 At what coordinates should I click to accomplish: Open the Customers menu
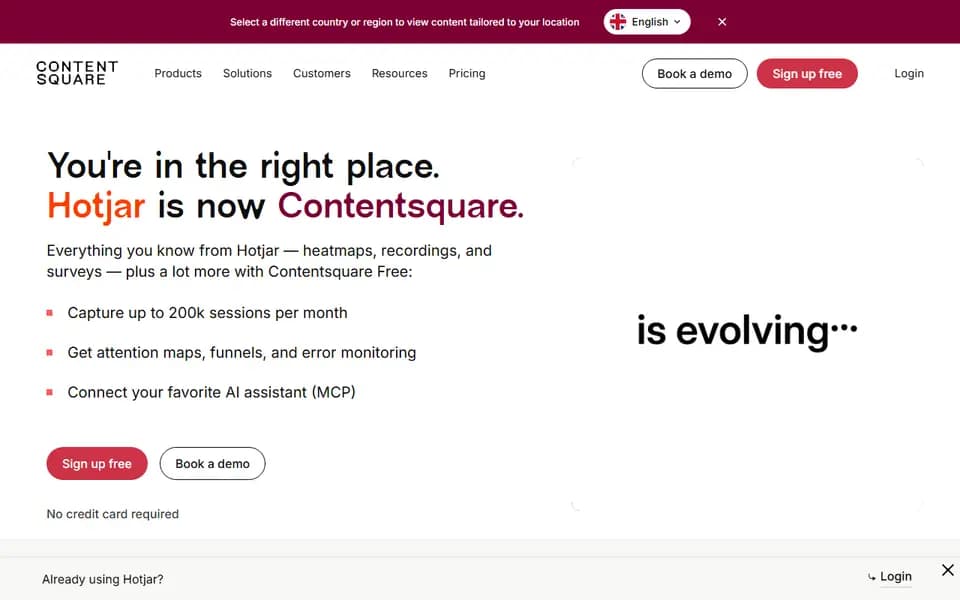pyautogui.click(x=321, y=73)
